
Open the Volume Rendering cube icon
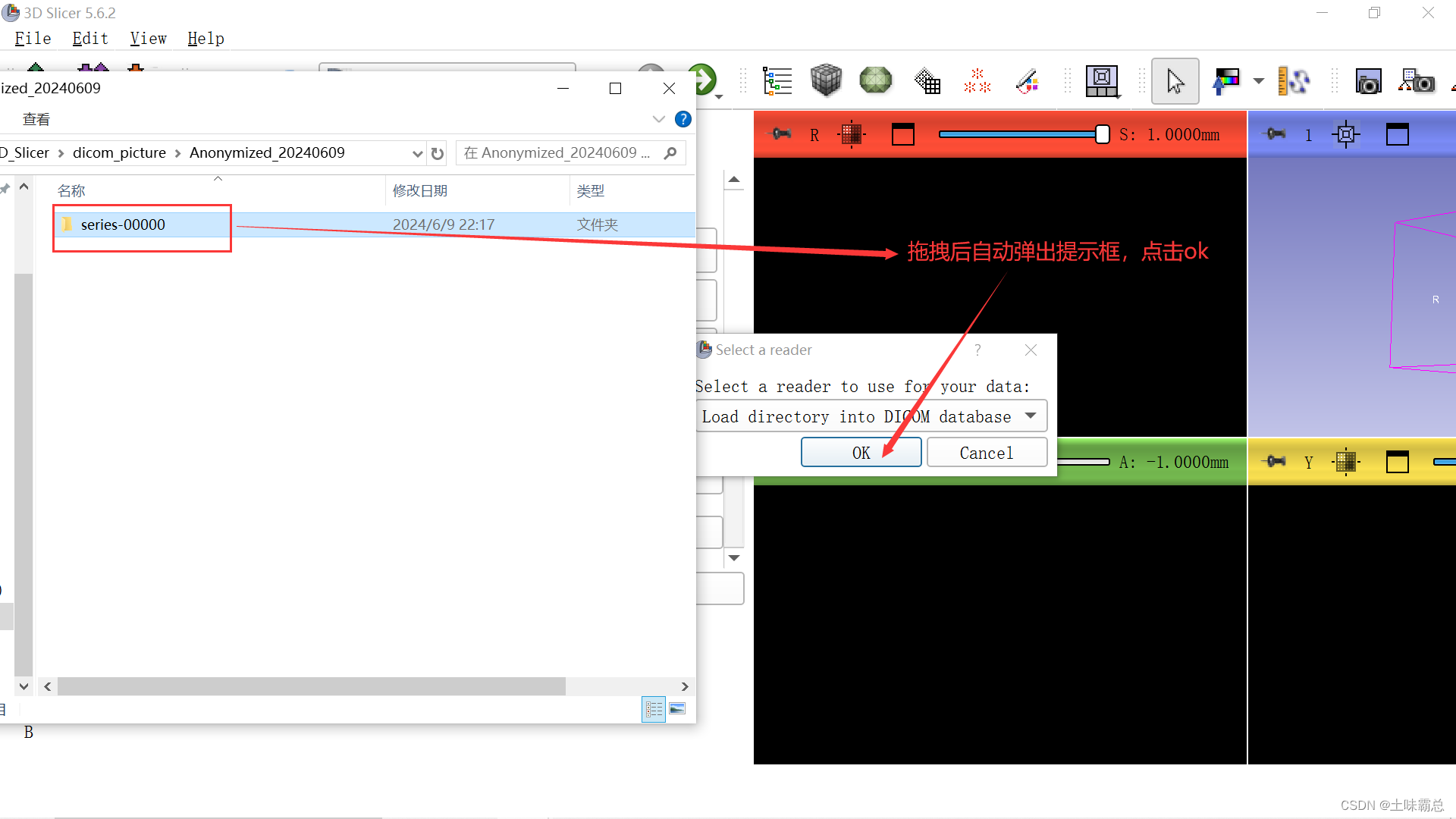(x=826, y=80)
